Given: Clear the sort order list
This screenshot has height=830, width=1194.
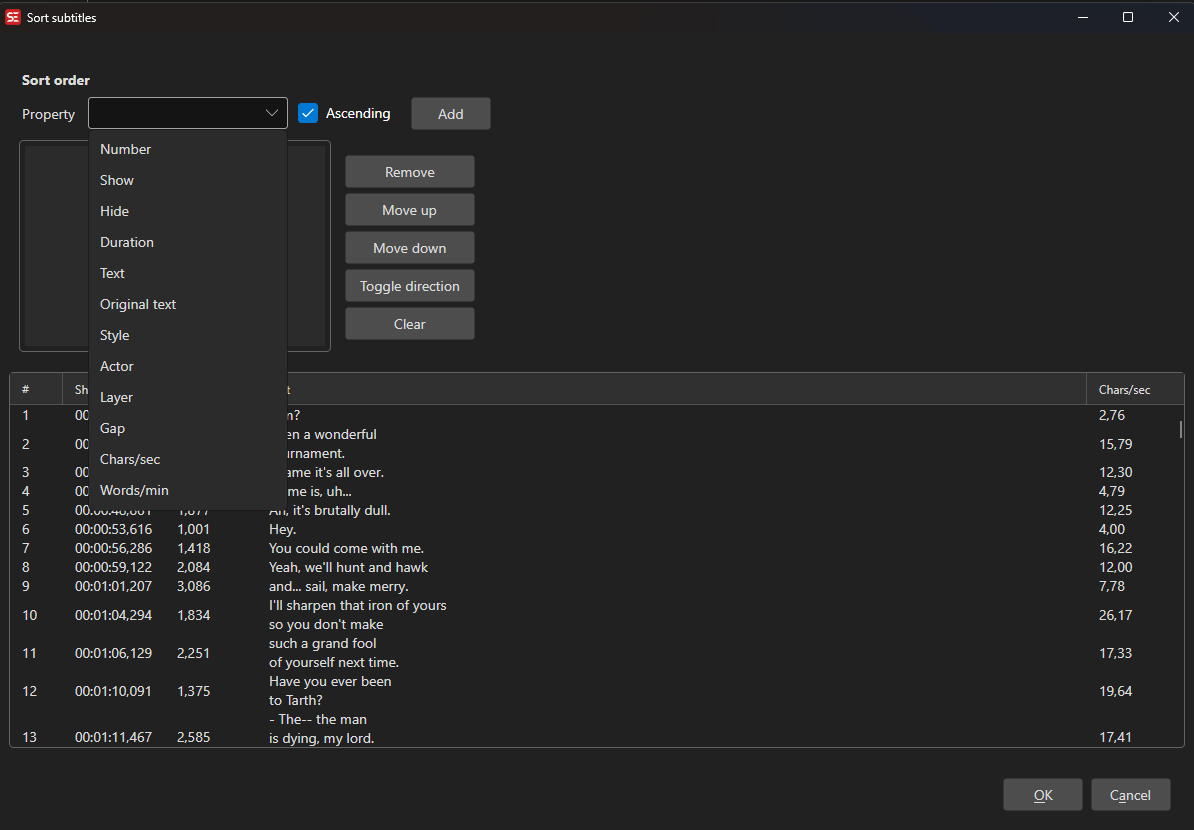Looking at the screenshot, I should [x=410, y=324].
